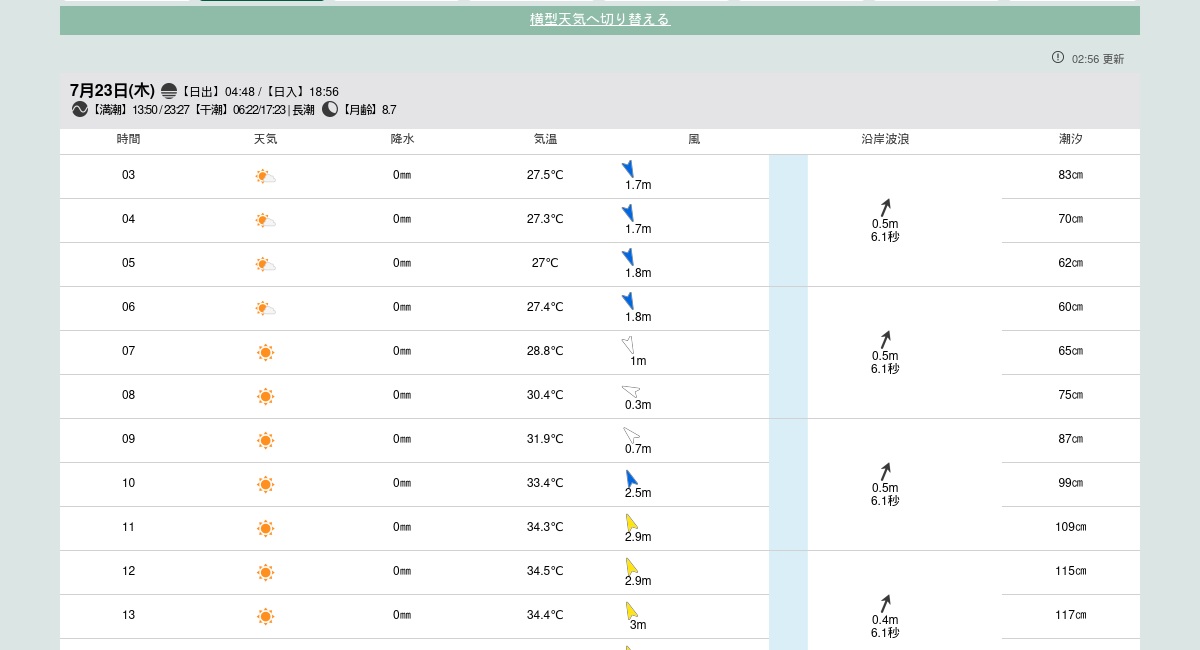Click the wind speed 3m value
1200x650 pixels.
pyautogui.click(x=638, y=625)
